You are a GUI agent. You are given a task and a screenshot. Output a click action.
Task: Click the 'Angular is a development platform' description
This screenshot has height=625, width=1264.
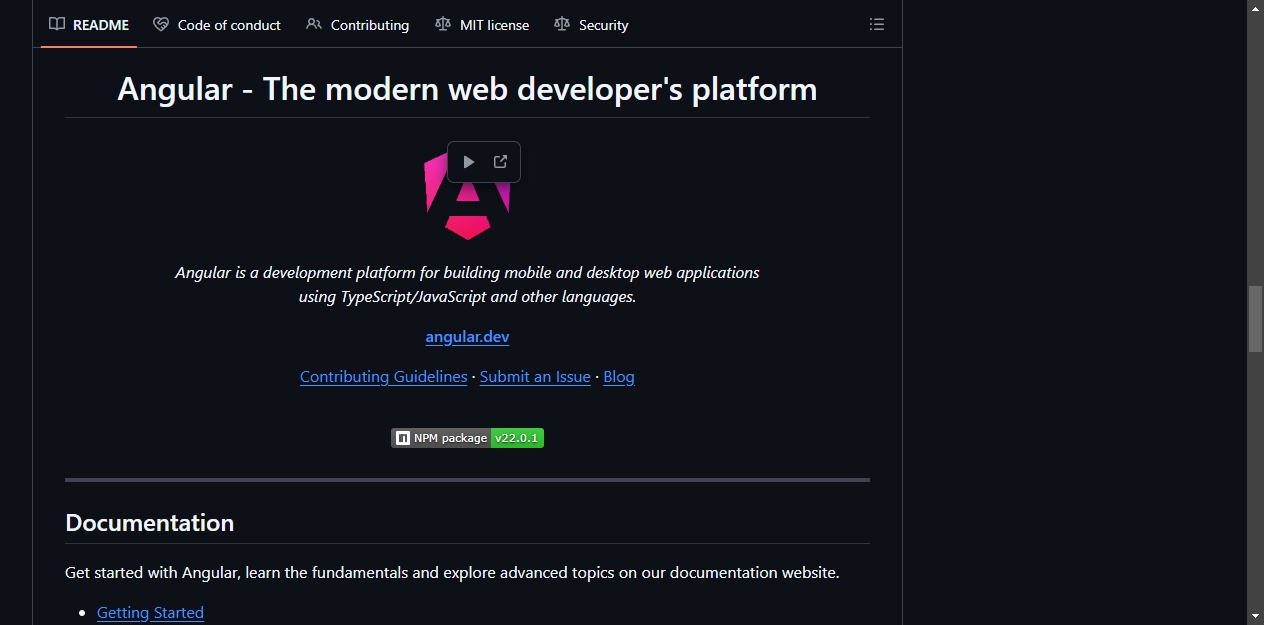click(467, 285)
